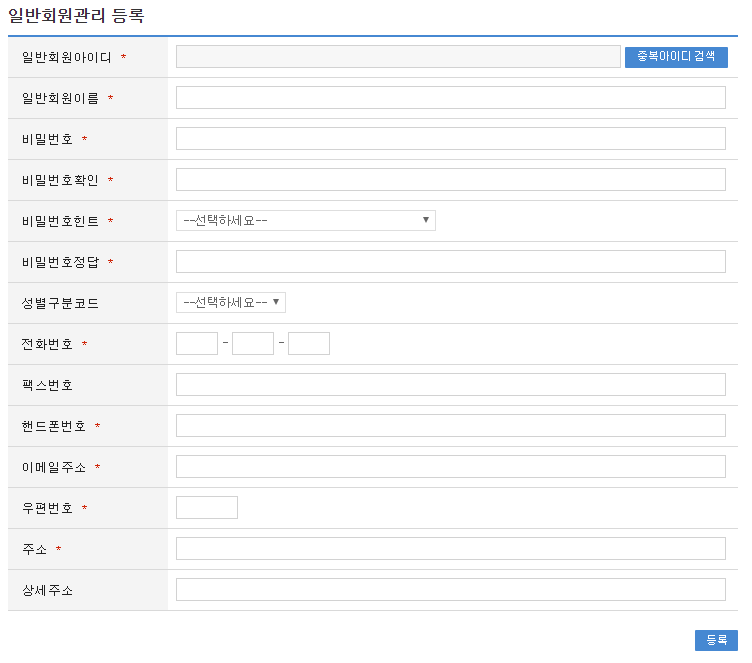Focus the 팩스번호 input field
This screenshot has height=663, width=752.
[450, 385]
